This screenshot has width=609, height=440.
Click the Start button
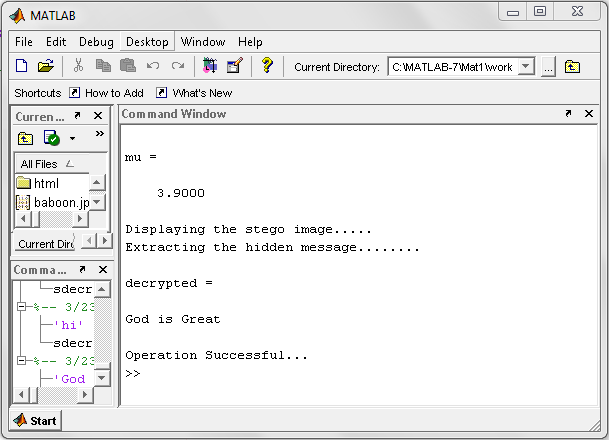point(35,420)
